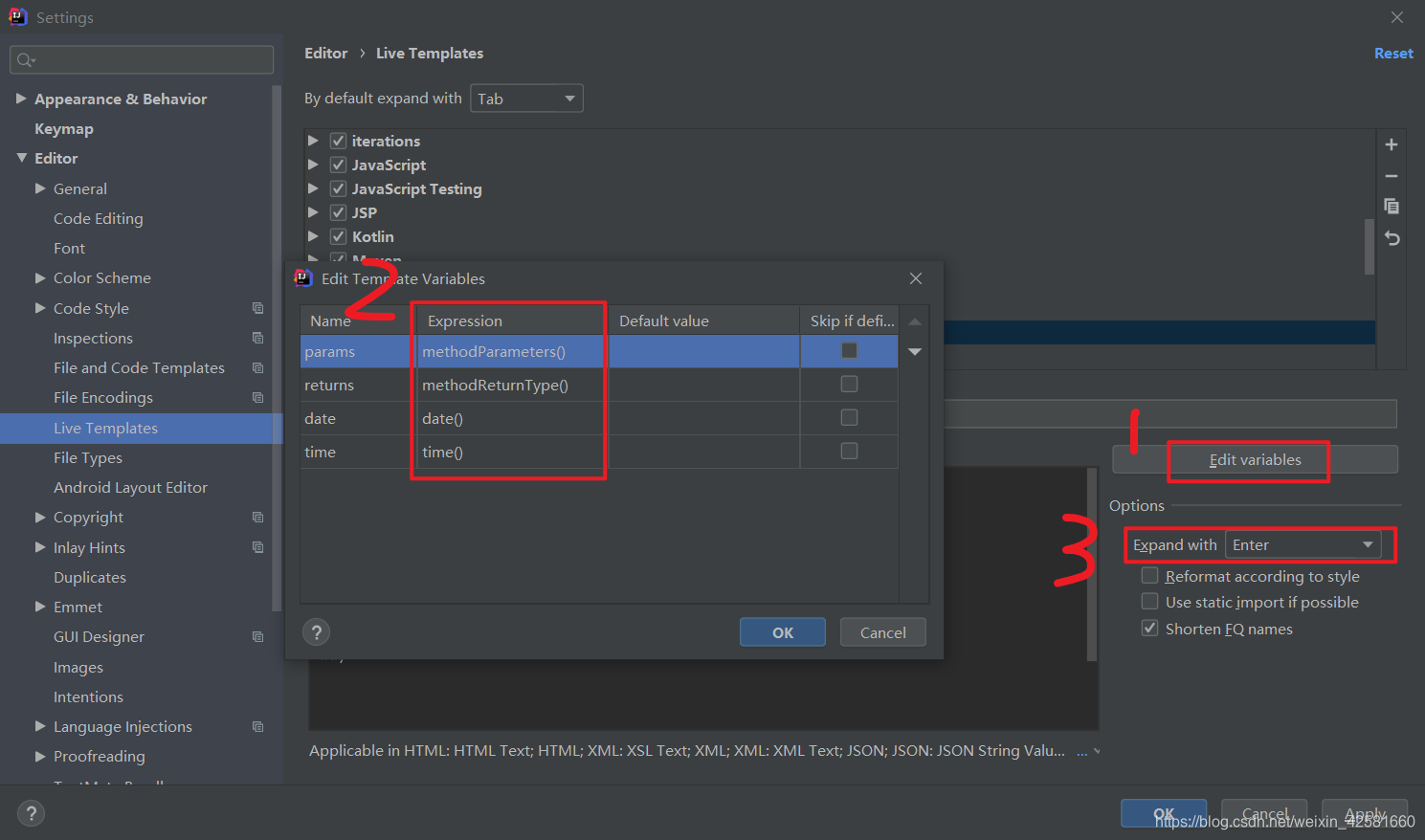Toggle Skip if defined for time row

pos(849,452)
